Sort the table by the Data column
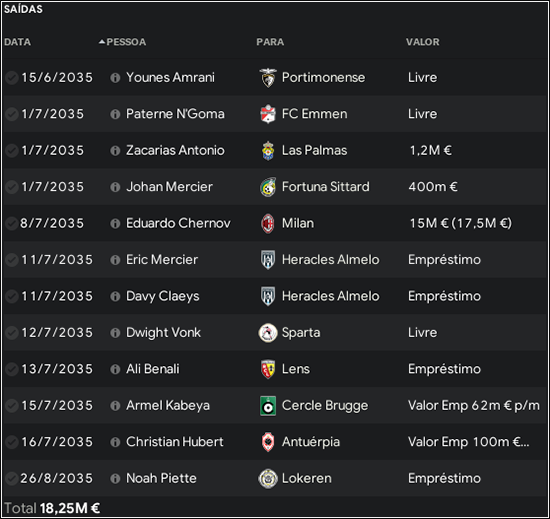The height and width of the screenshot is (519, 550). click(x=18, y=42)
